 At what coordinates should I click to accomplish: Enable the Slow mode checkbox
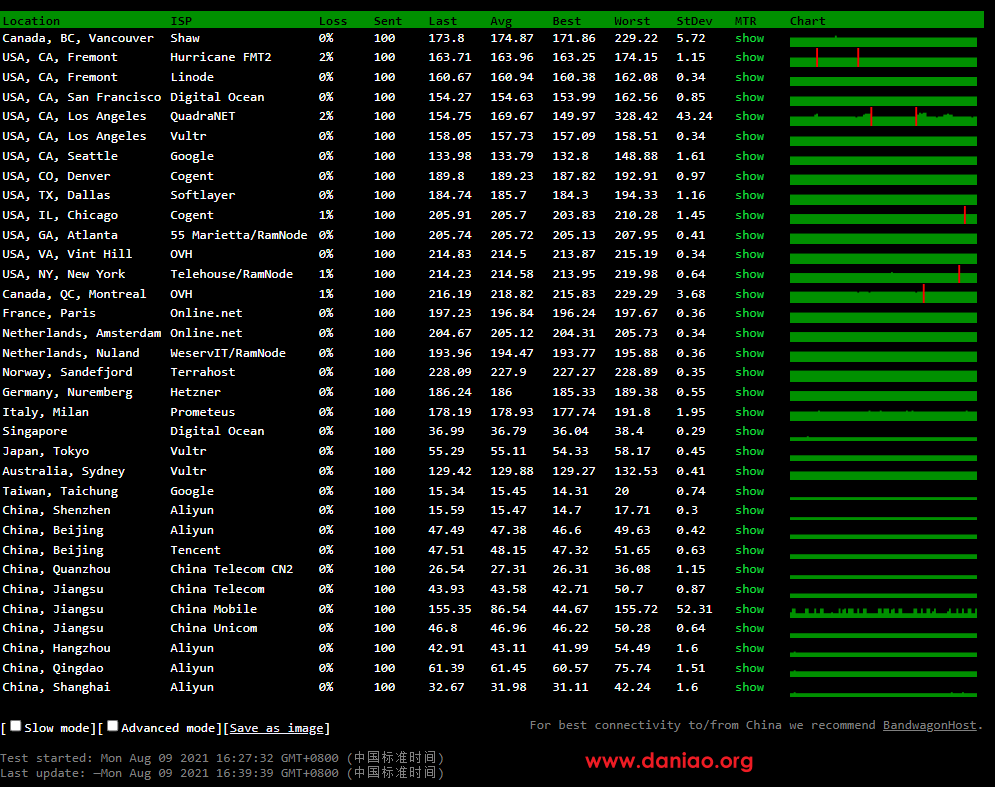16,726
